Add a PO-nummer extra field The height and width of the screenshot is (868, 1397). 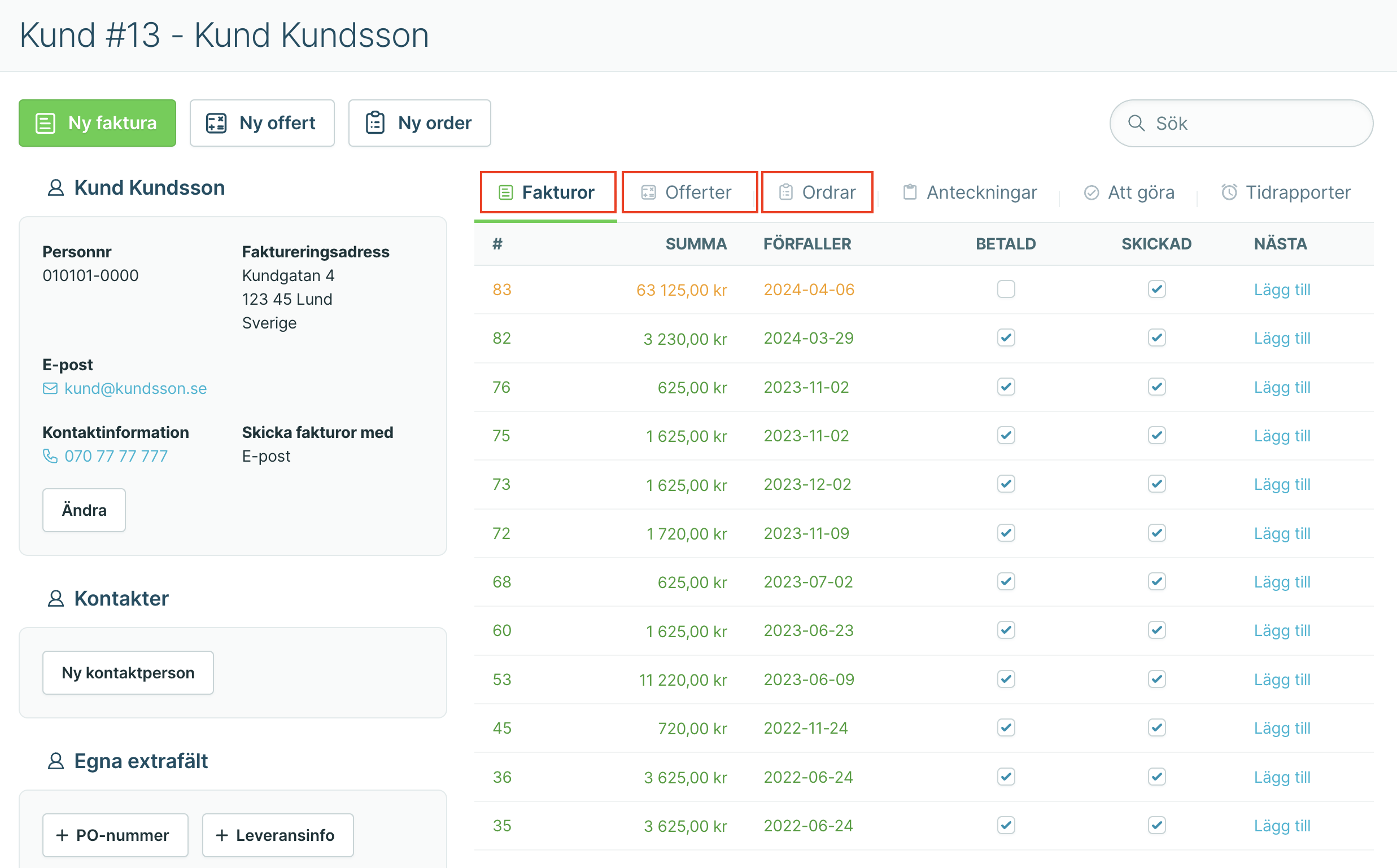[115, 835]
